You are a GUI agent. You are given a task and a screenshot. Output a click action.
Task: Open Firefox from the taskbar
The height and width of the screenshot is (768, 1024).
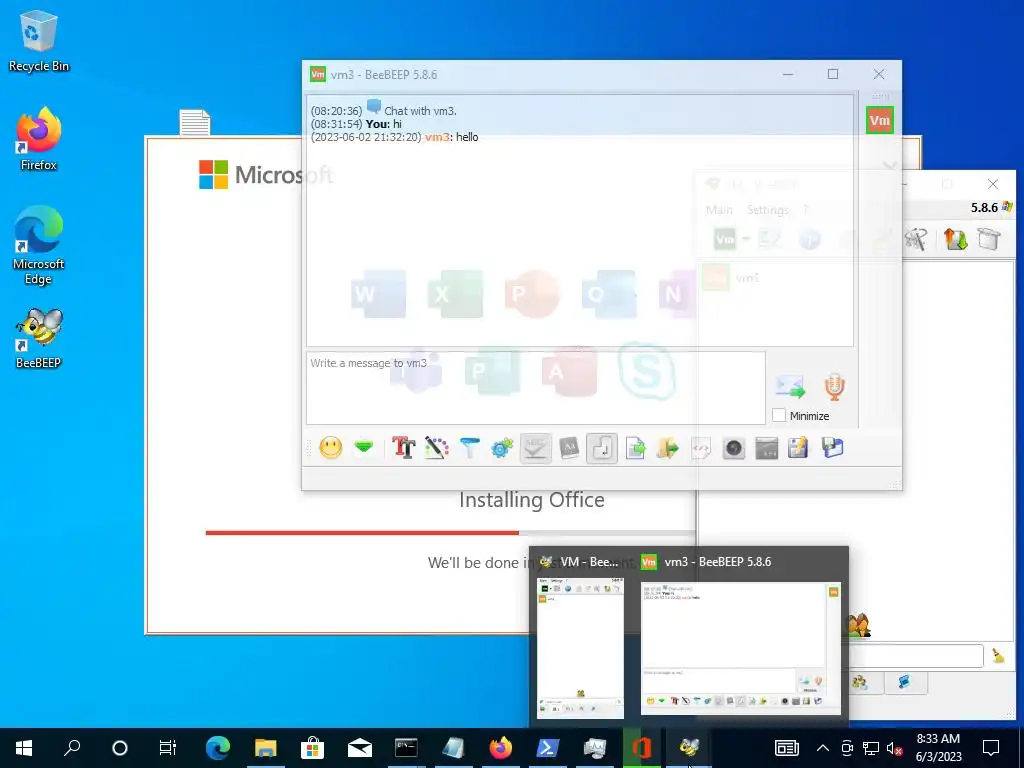point(500,748)
